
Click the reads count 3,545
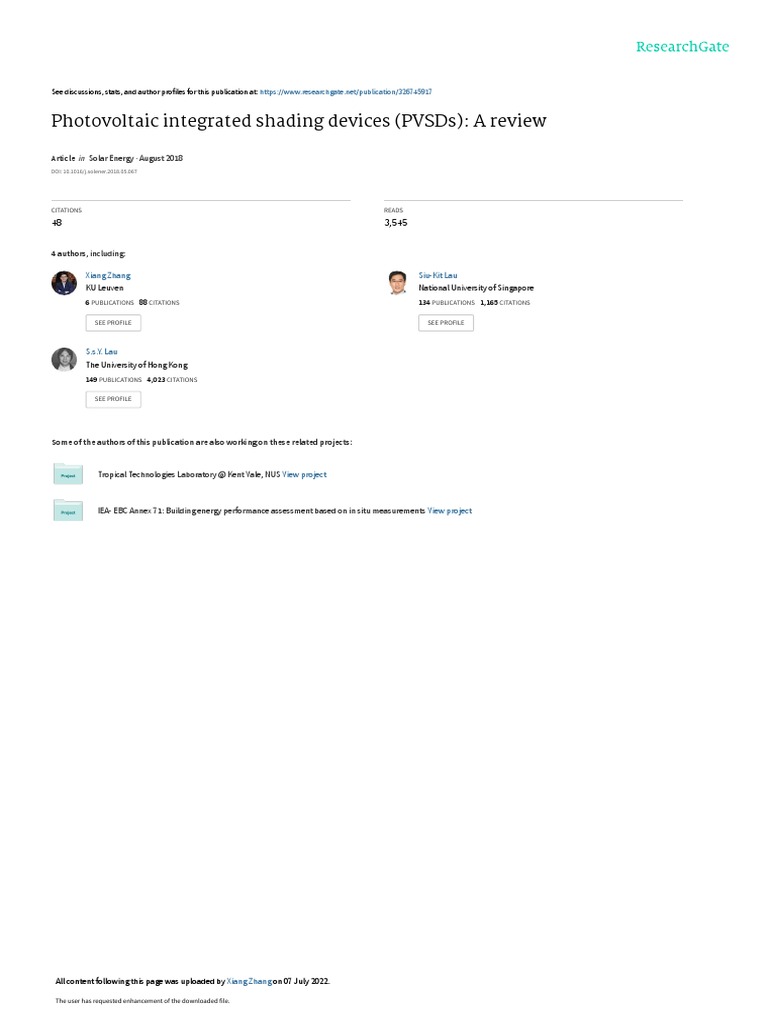(396, 223)
